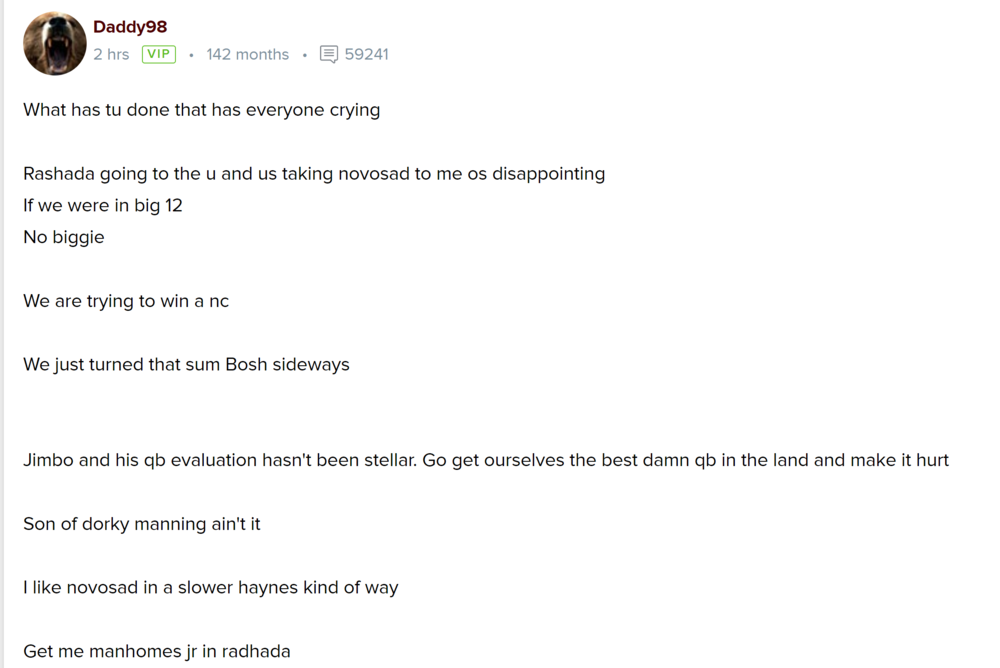This screenshot has width=1000, height=668.
Task: Select the 'Son of dorky manning' sentence
Action: (x=141, y=523)
